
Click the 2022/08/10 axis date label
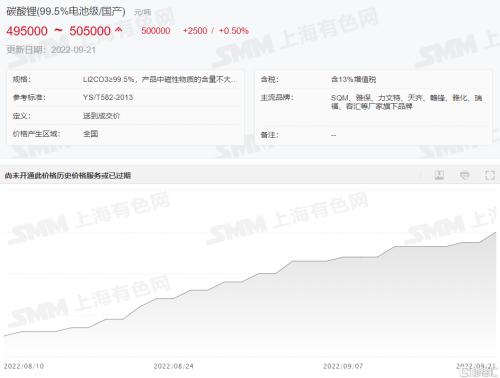pos(24,366)
